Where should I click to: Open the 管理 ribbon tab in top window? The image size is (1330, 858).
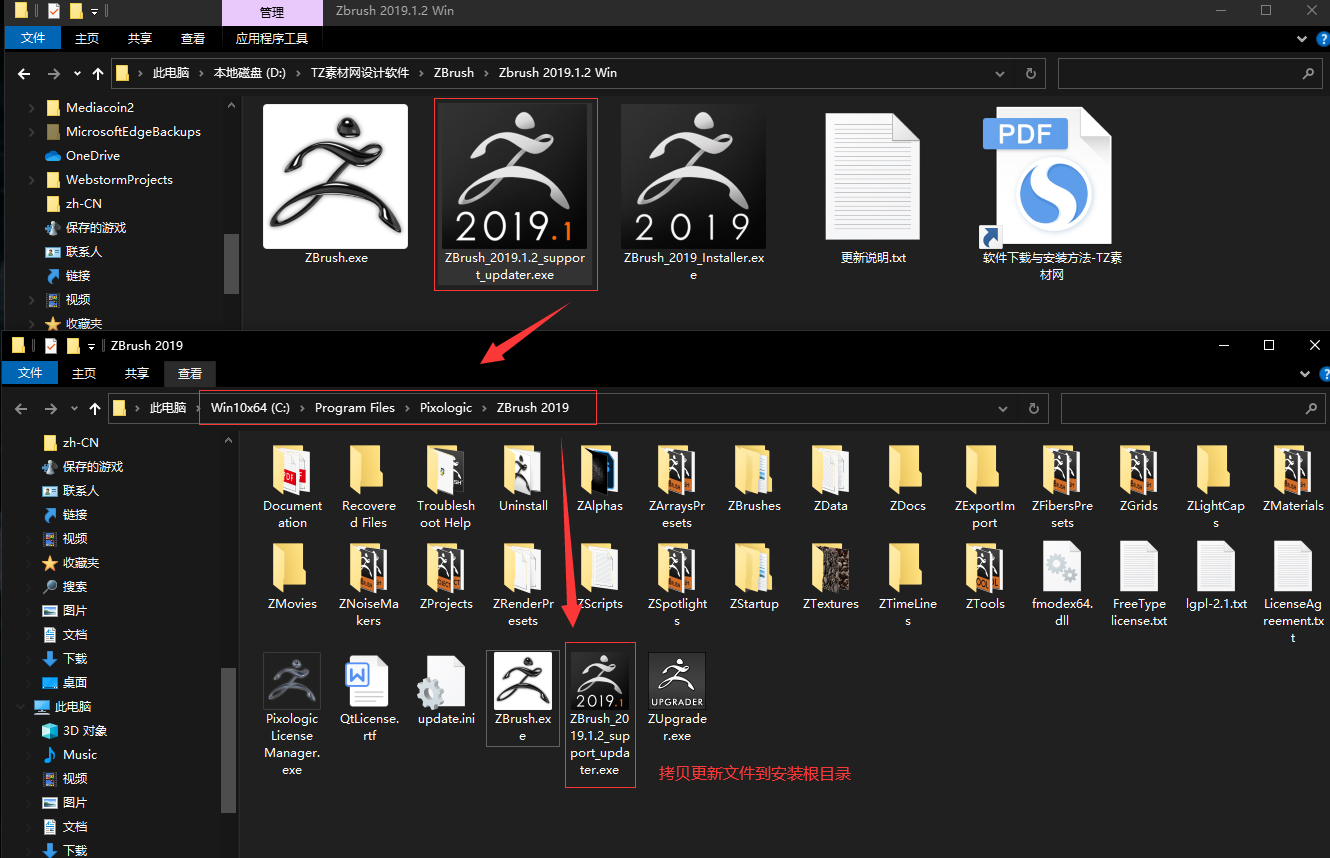point(272,13)
